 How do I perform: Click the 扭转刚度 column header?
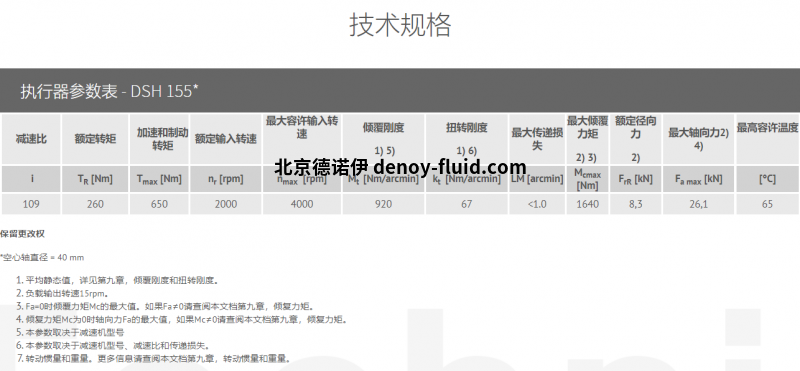(467, 139)
